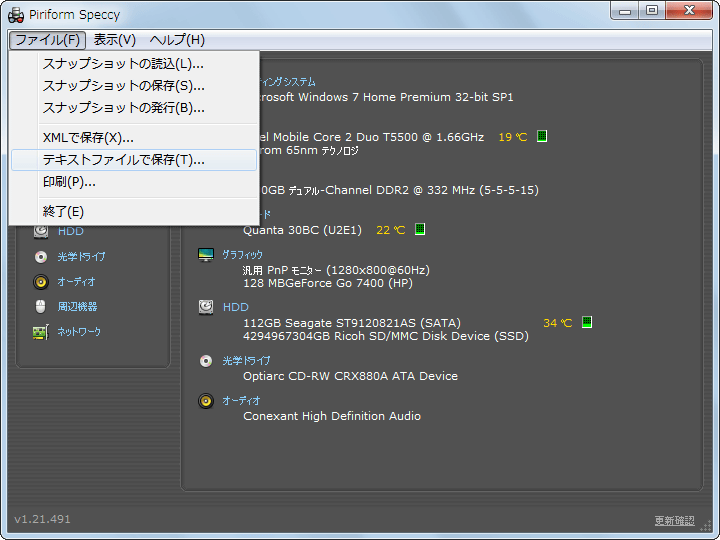
Task: Click the 112GB Seagate ST9120821AS (SATA) line
Action: [352, 323]
